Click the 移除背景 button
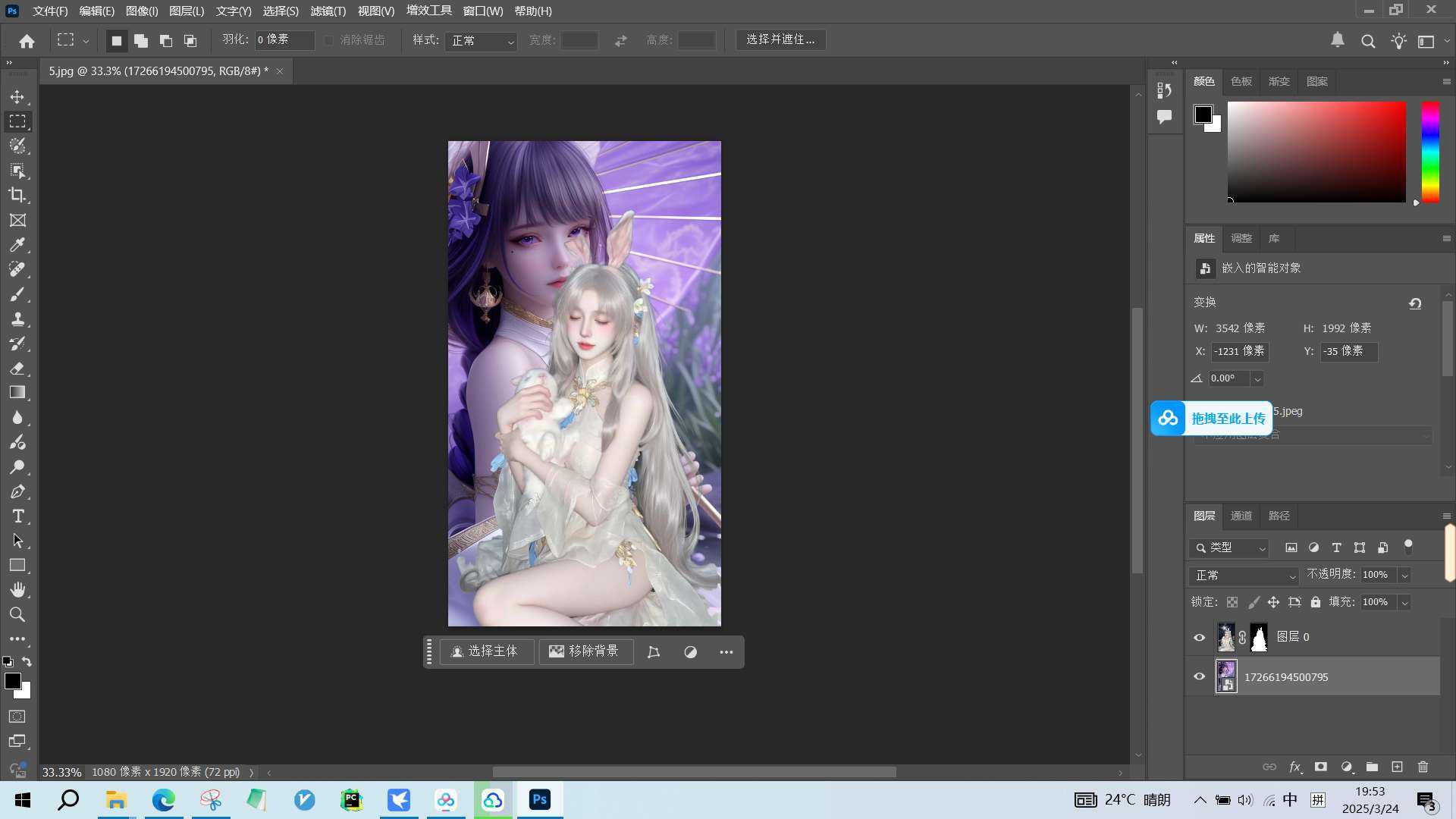This screenshot has height=819, width=1456. 585,651
